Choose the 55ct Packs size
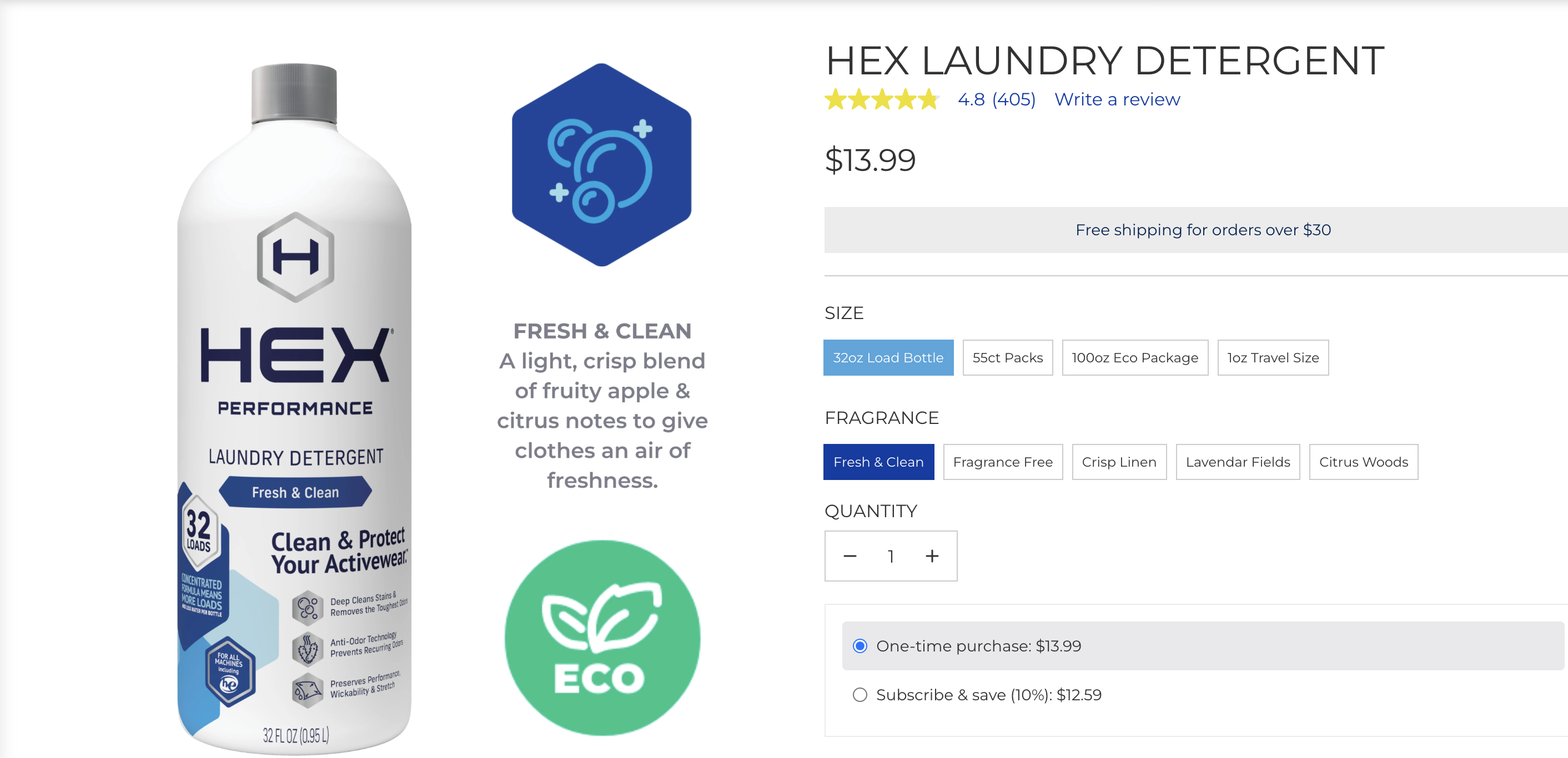The height and width of the screenshot is (758, 1568). 1007,358
